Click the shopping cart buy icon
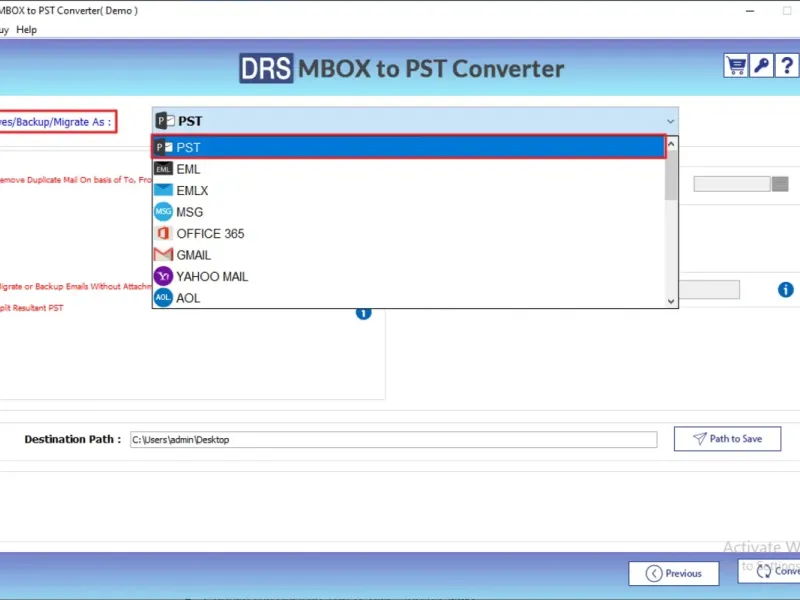Screen dimensions: 800x600 click(735, 66)
